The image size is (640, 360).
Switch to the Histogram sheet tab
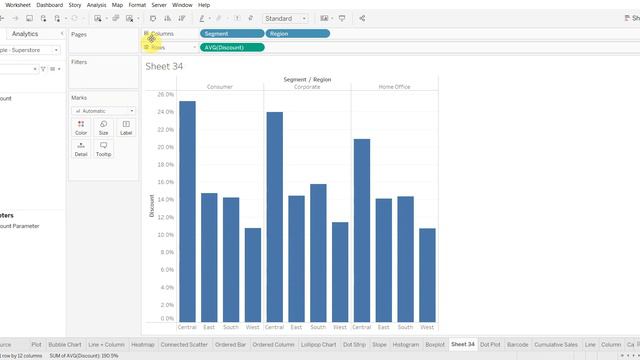pos(406,344)
